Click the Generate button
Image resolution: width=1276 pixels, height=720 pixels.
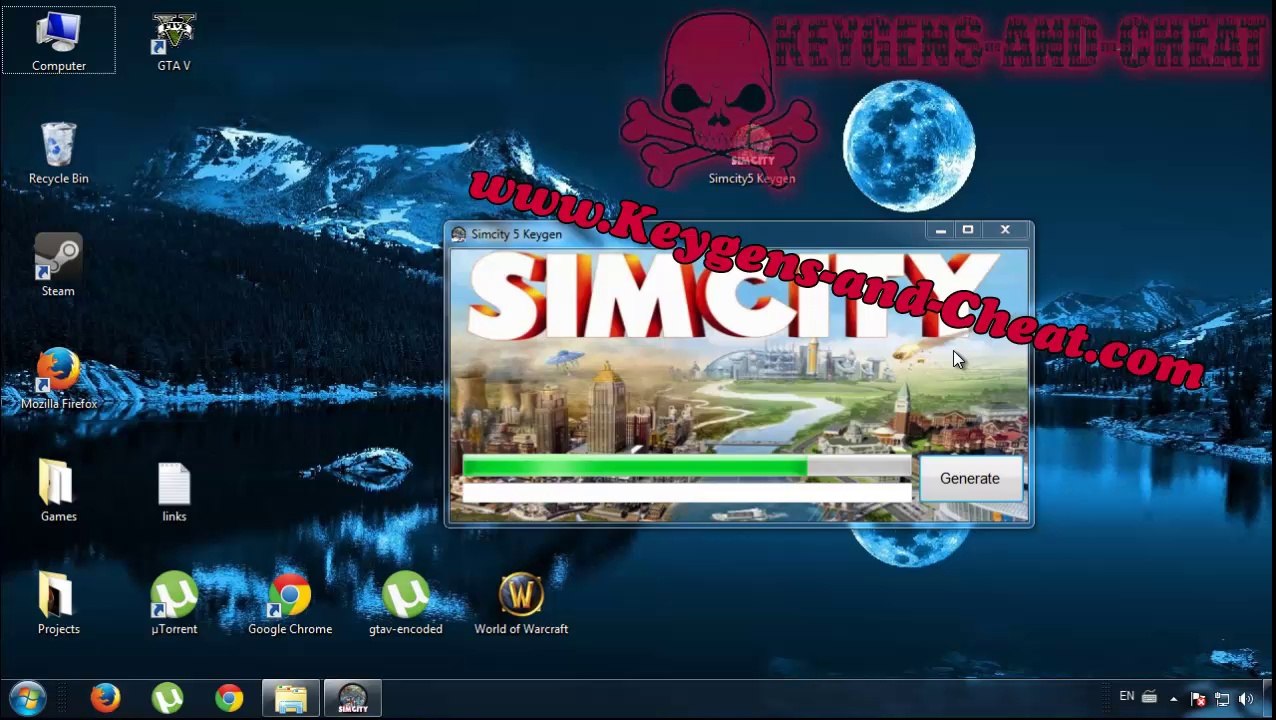click(x=970, y=478)
